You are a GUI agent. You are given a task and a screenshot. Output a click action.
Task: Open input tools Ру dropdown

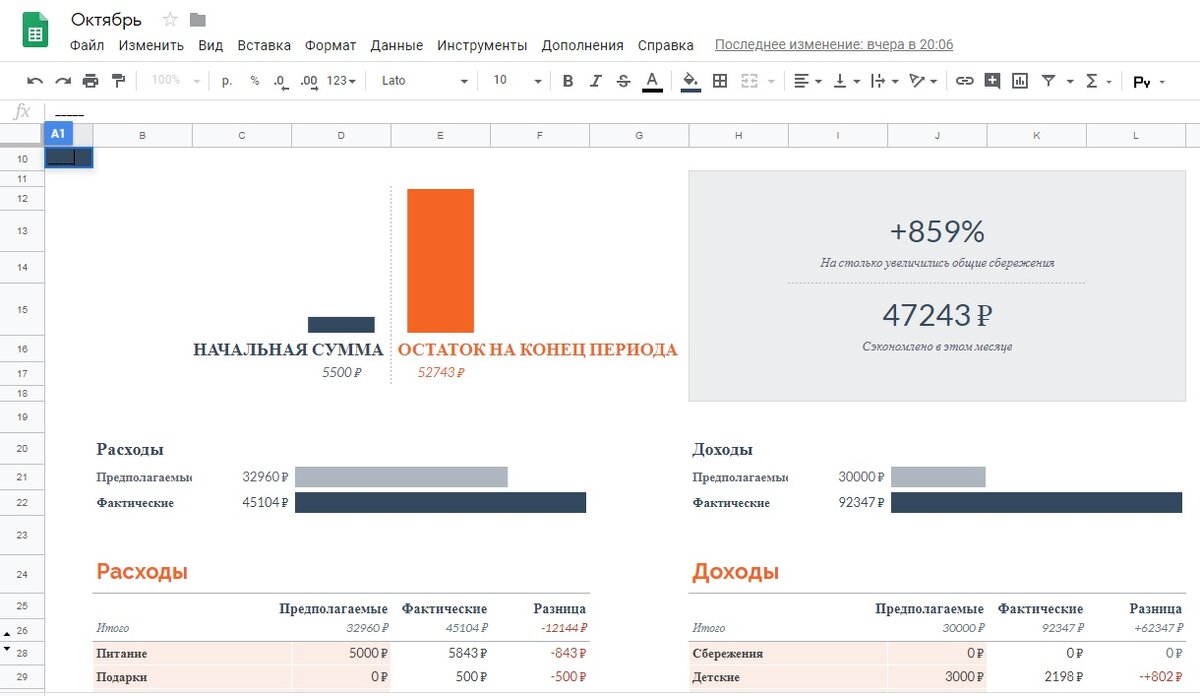pos(1148,82)
